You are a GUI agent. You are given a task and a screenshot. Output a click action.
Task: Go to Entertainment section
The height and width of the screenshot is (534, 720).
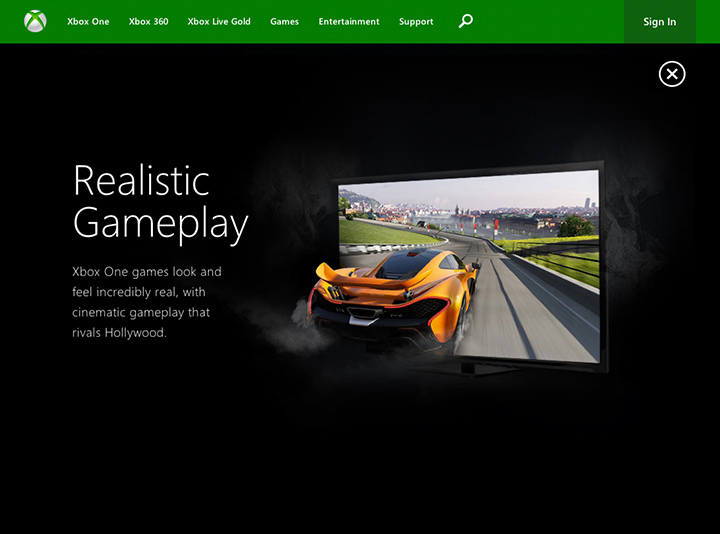point(349,22)
